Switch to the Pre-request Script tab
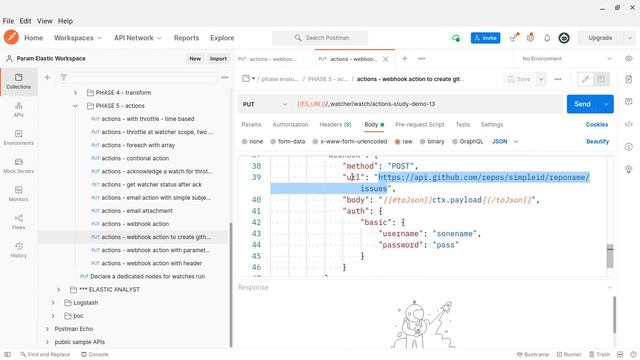 click(x=420, y=124)
